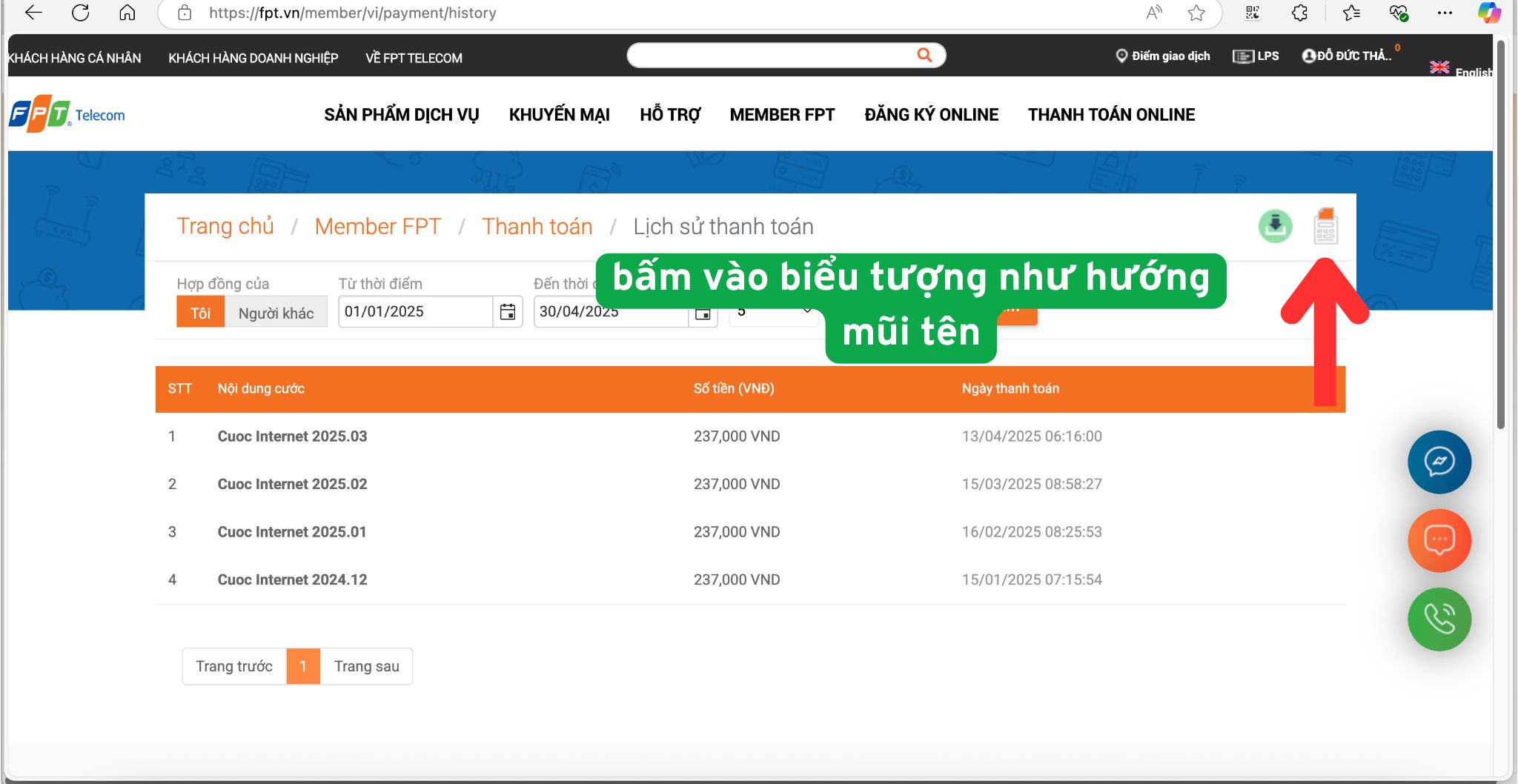Click row 'Cuoc Internet 2024.12'

click(750, 579)
